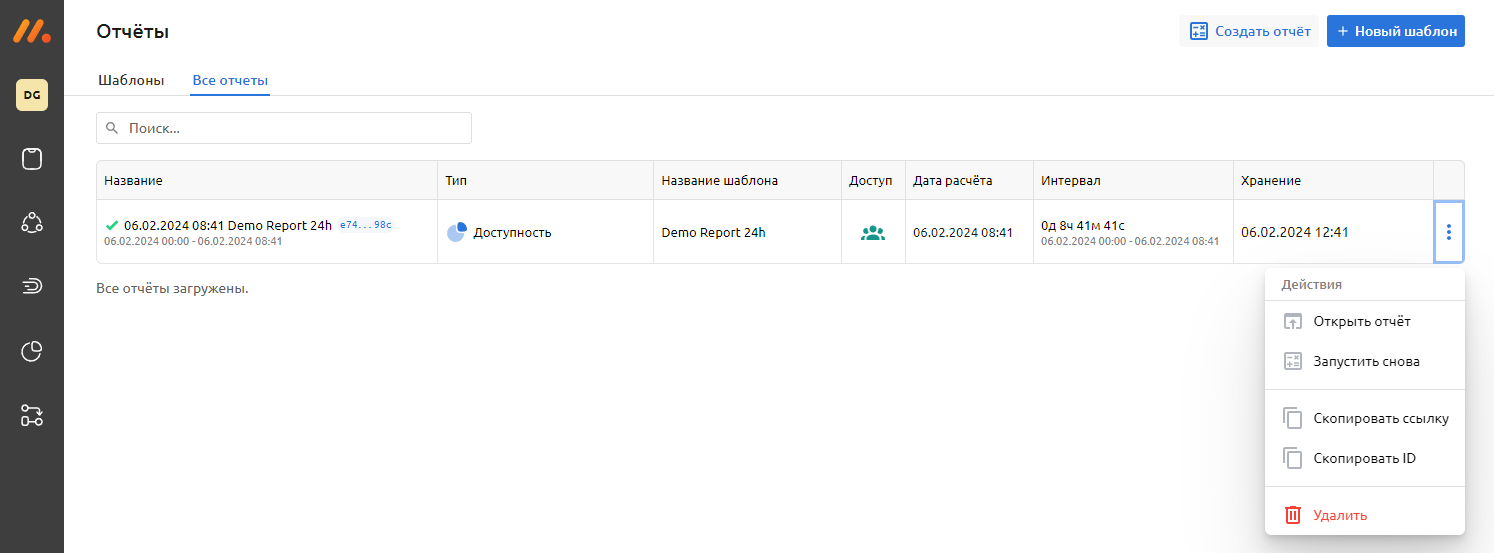1494x553 pixels.
Task: Select Запустить снова menu item
Action: click(x=1366, y=361)
